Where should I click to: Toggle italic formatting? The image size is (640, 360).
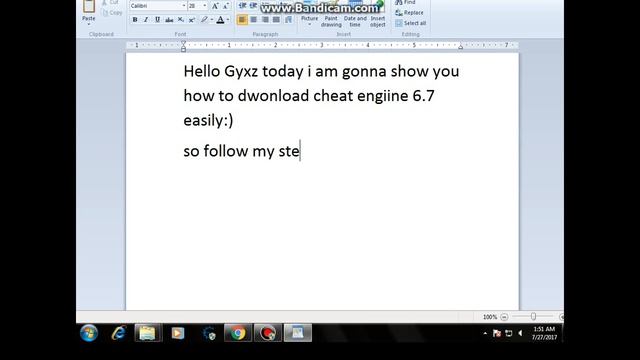pos(146,20)
